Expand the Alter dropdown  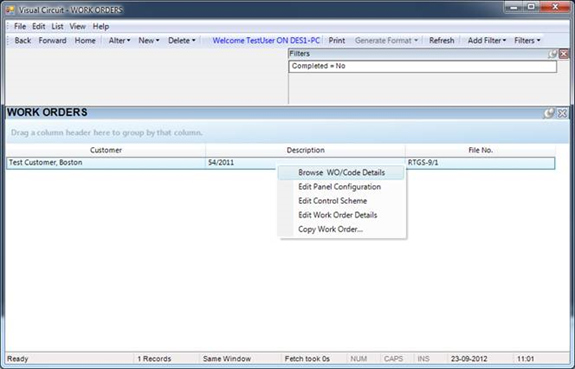120,40
